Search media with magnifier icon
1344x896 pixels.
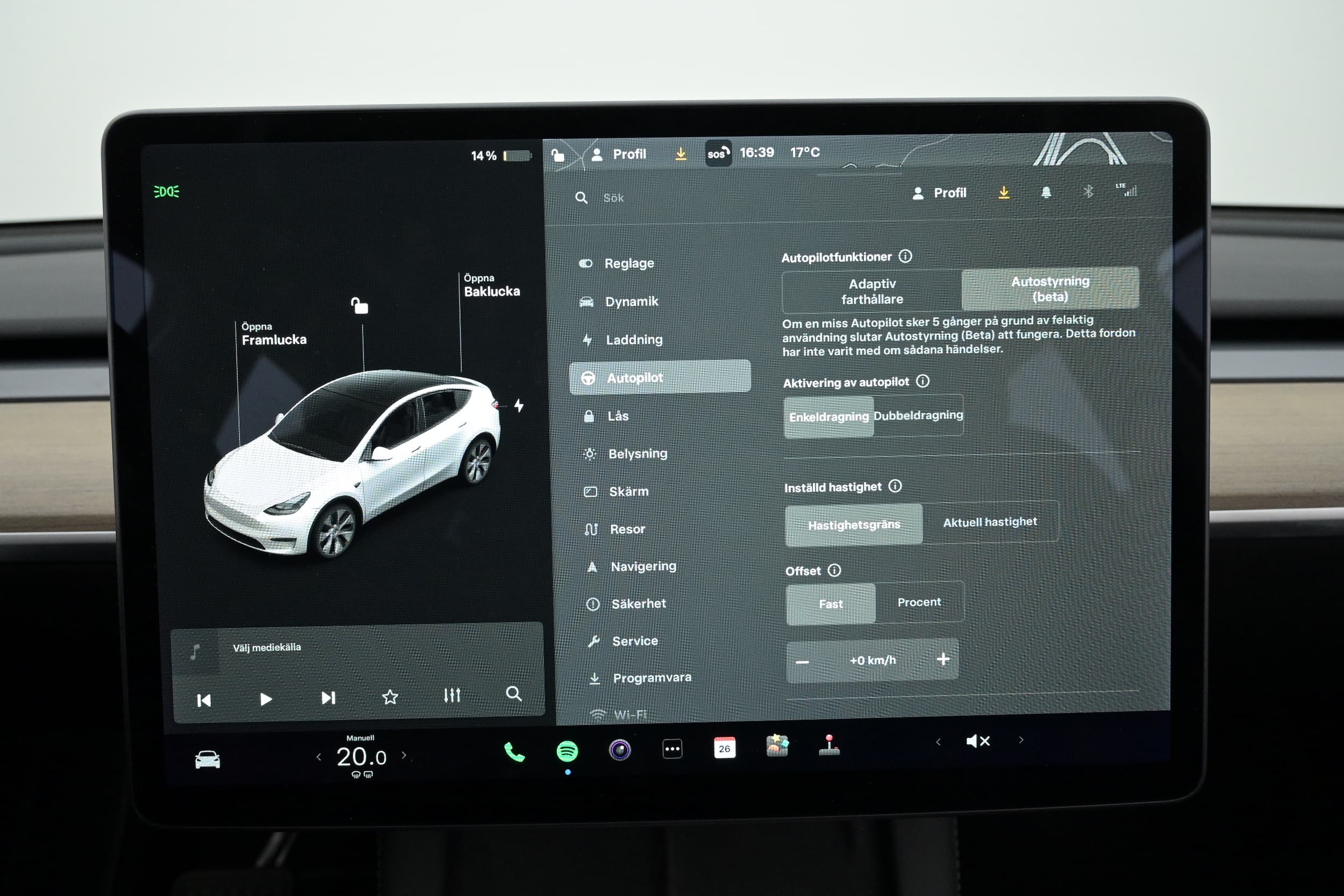pos(514,694)
